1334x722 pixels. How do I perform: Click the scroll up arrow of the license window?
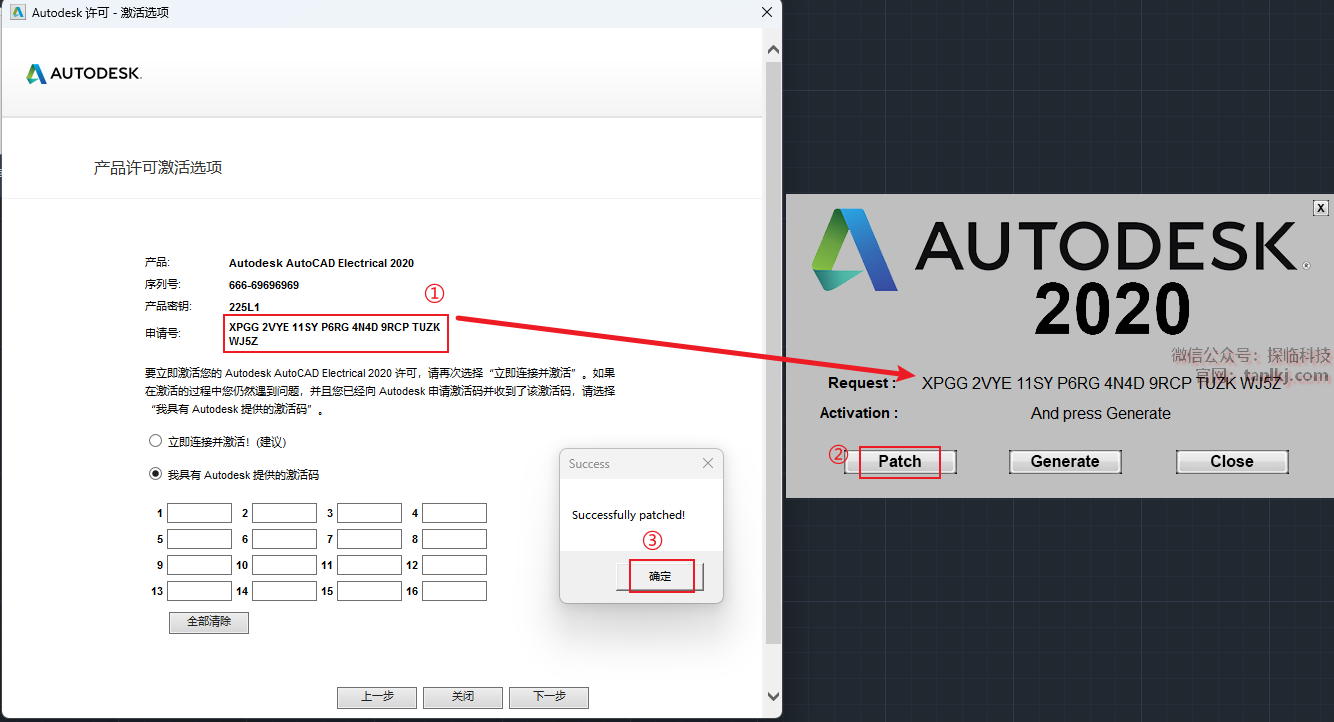tap(772, 49)
